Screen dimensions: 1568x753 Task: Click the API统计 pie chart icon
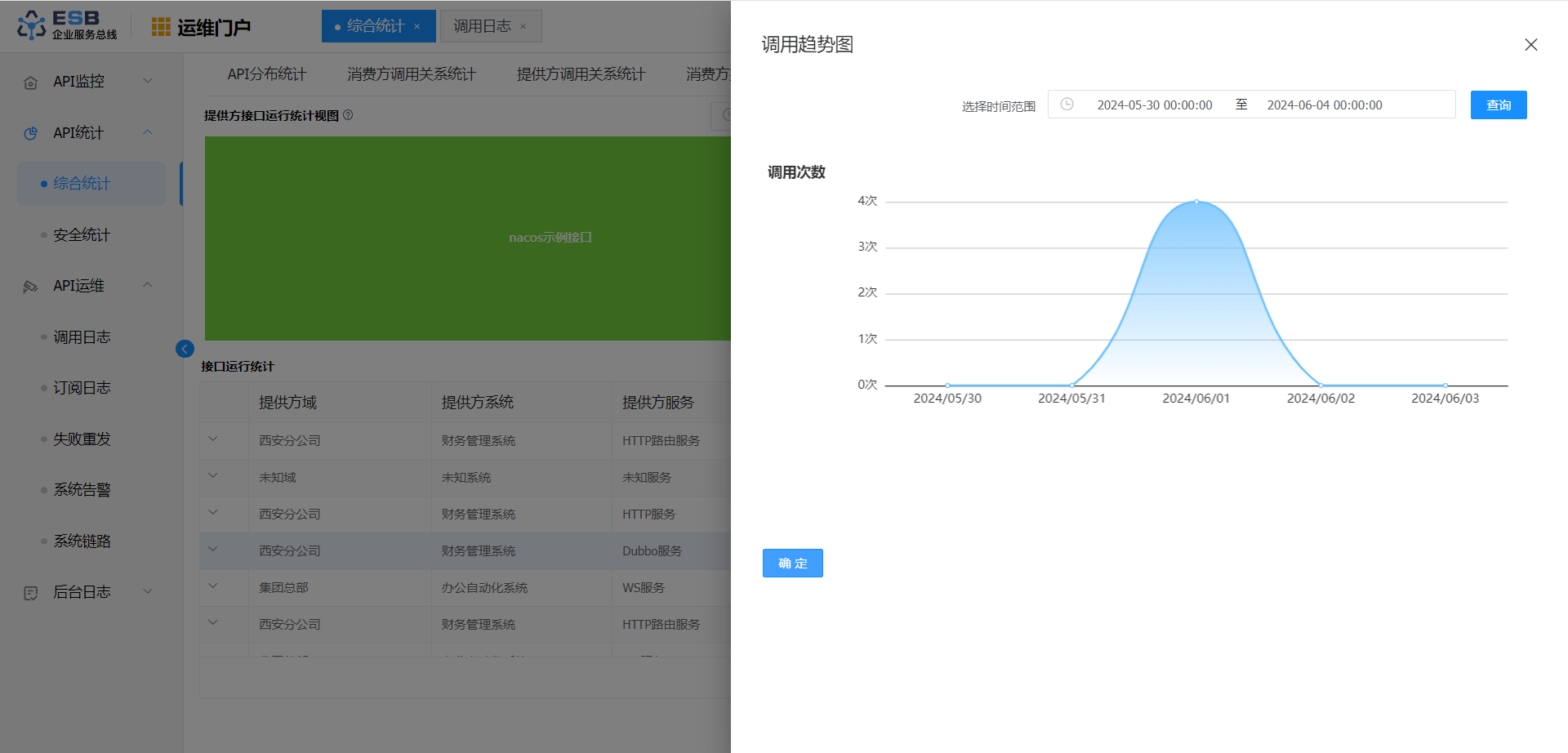(31, 133)
